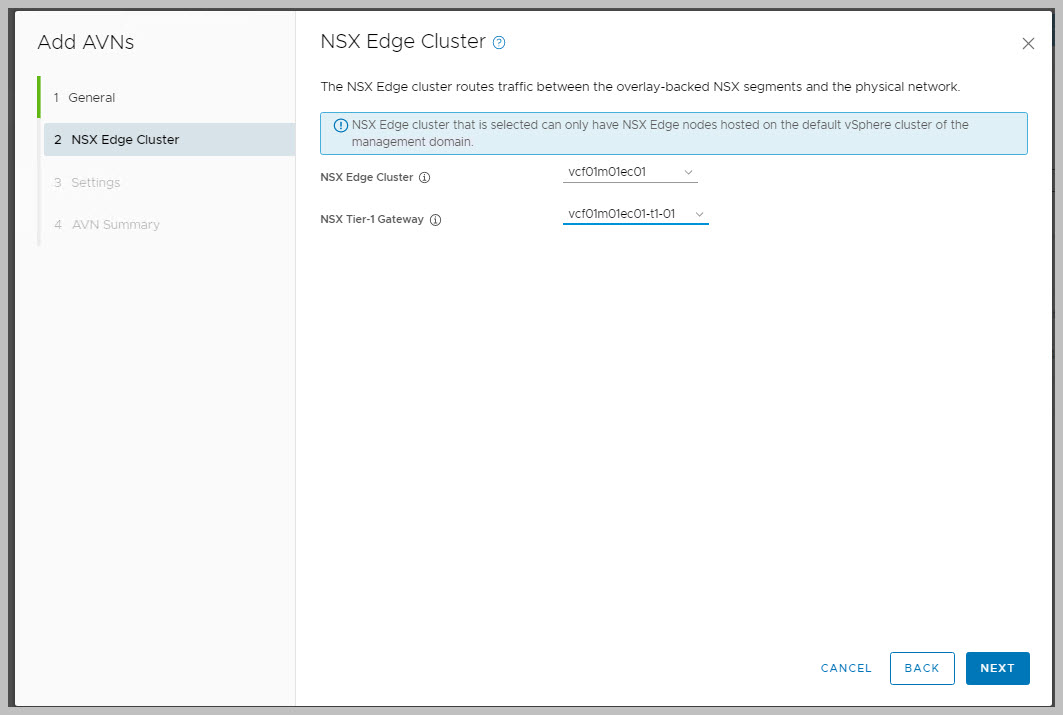Click the help icon beside NSX Edge Cluster heading
1063x715 pixels.
point(499,43)
